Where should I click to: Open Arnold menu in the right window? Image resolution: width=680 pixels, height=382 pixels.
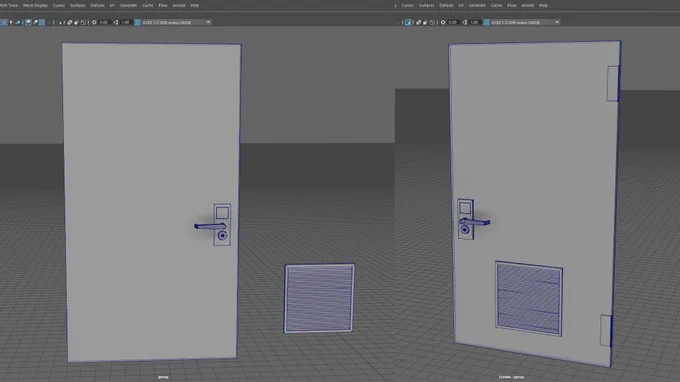pyautogui.click(x=527, y=5)
